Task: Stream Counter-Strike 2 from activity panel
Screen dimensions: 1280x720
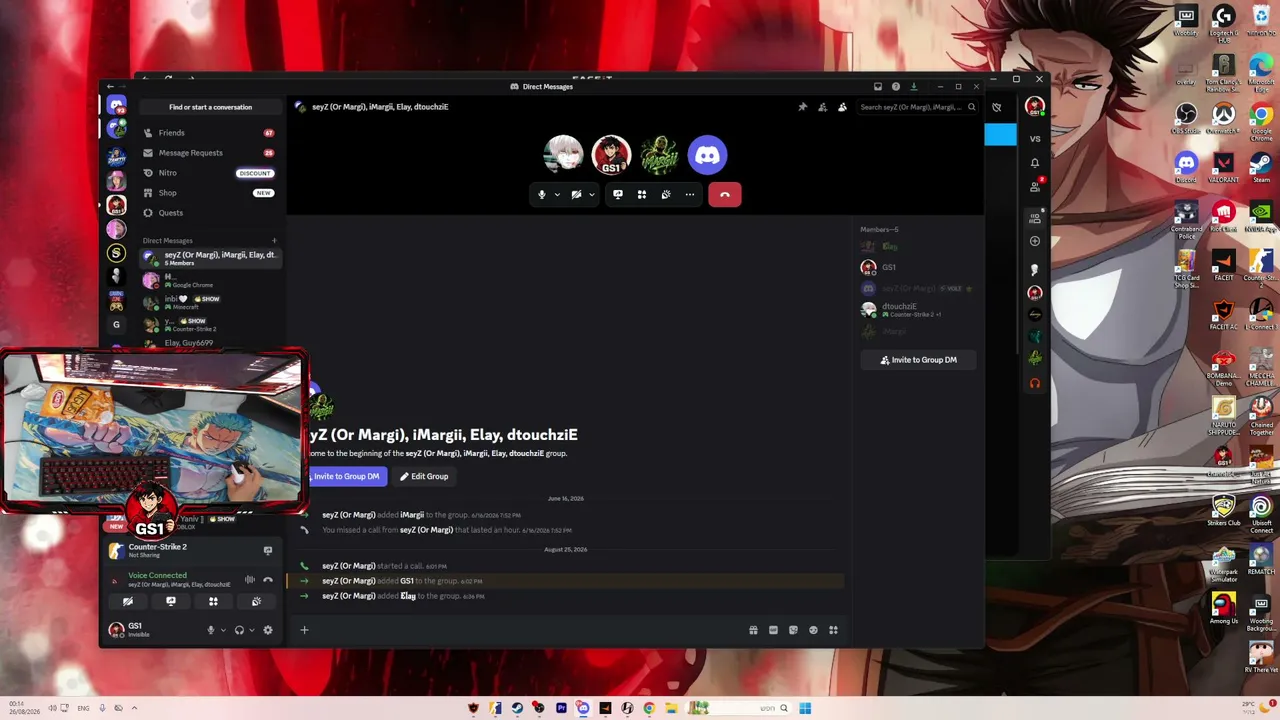Action: pyautogui.click(x=267, y=551)
